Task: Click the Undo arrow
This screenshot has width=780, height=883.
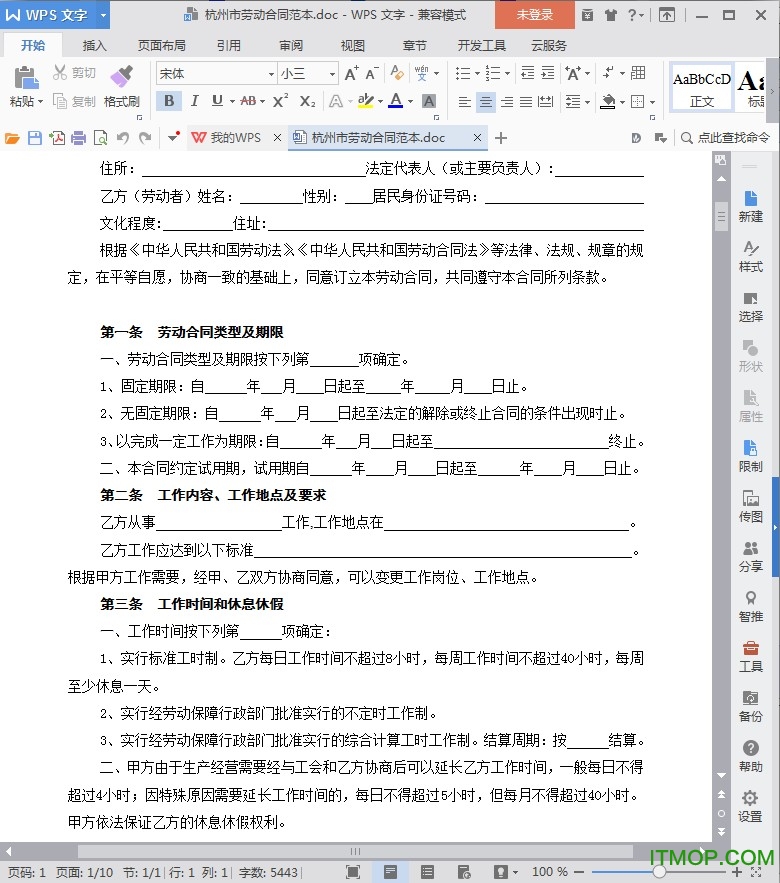Action: tap(123, 137)
